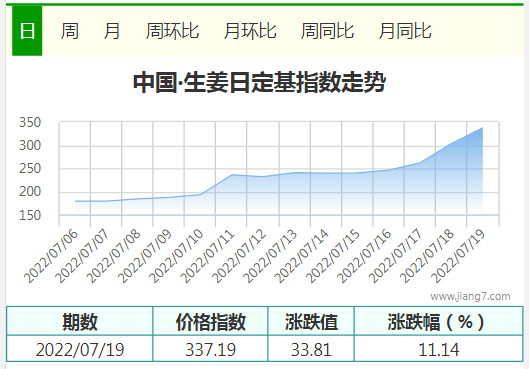Select the 日 daily tab

pyautogui.click(x=27, y=31)
